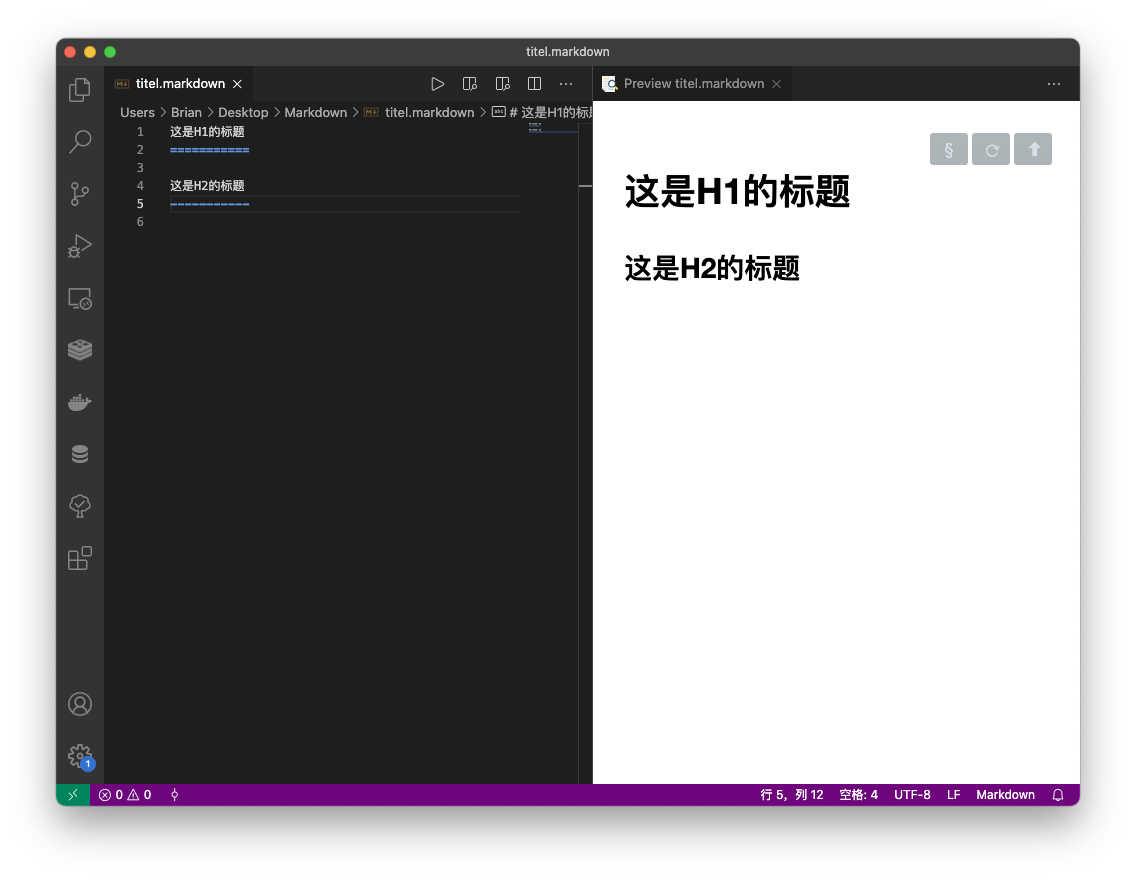Click line 4 text 这是H2的标题 in editor
This screenshot has height=880, width=1136.
click(x=207, y=185)
